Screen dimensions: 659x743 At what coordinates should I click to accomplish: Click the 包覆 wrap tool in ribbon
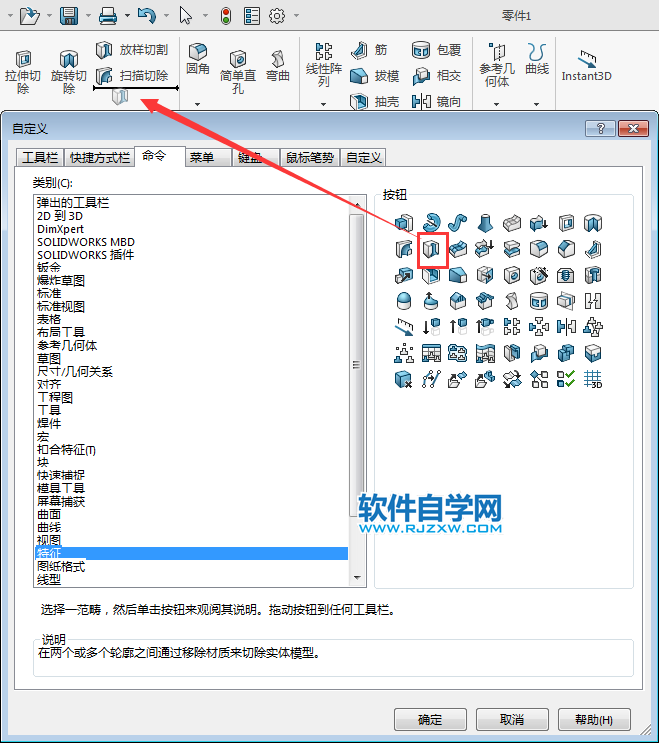point(436,50)
